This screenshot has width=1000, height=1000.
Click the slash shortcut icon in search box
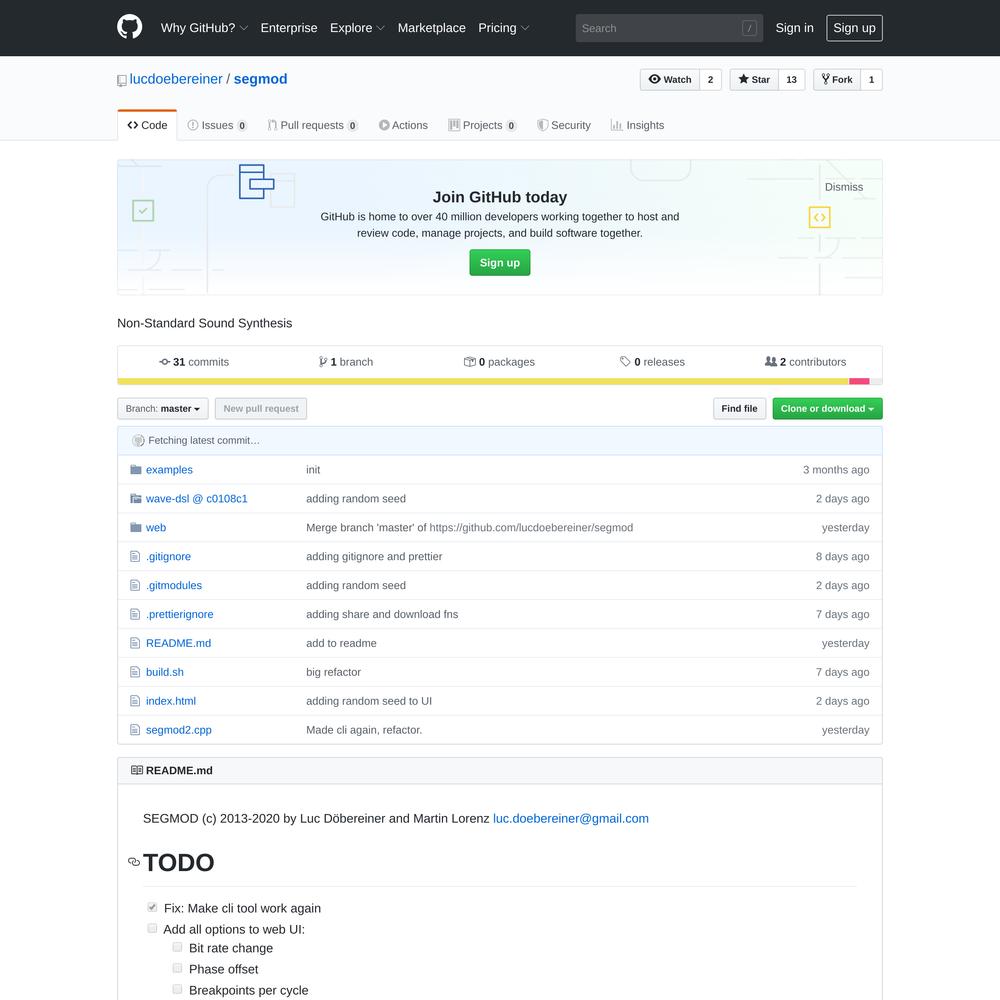749,28
